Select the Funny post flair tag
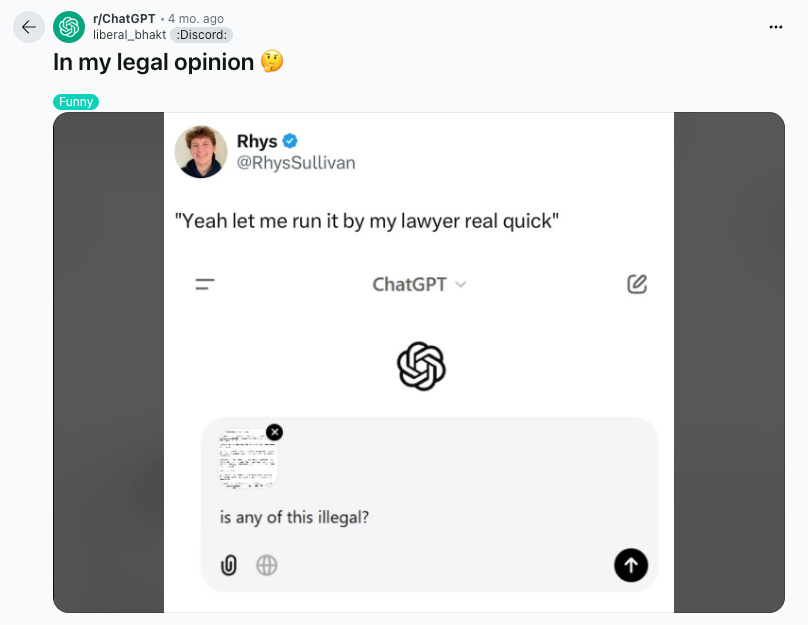The width and height of the screenshot is (808, 625). click(x=76, y=102)
